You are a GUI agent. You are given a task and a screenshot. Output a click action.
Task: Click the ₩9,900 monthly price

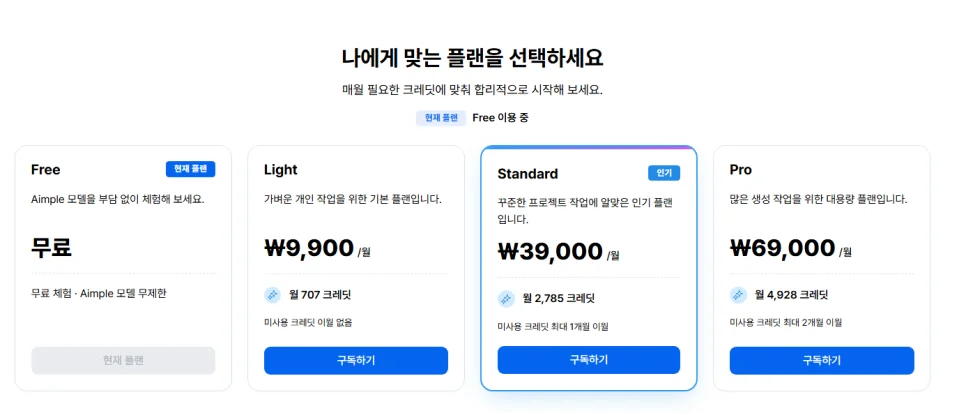(x=318, y=248)
